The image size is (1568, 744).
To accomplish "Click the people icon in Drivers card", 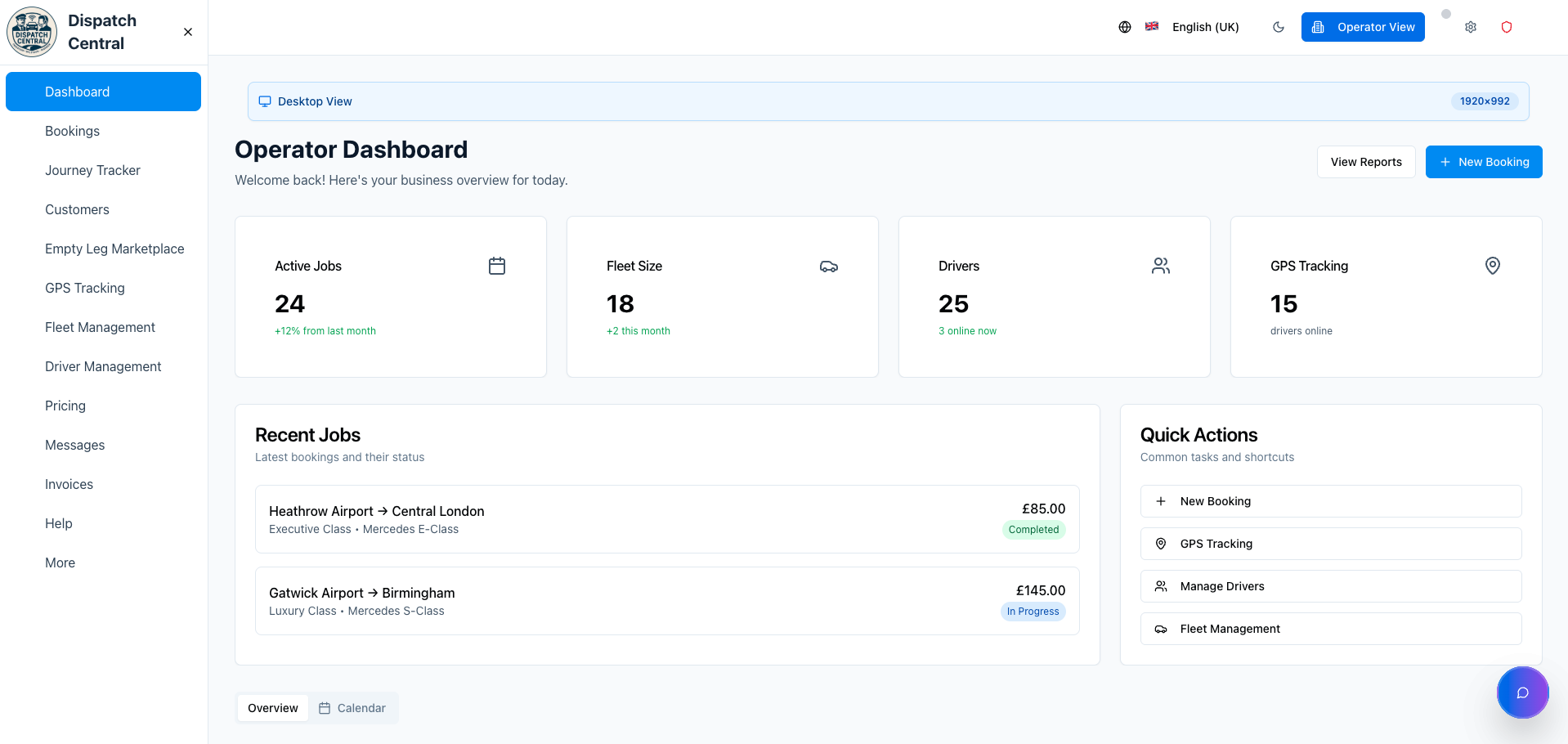I will 1161,266.
